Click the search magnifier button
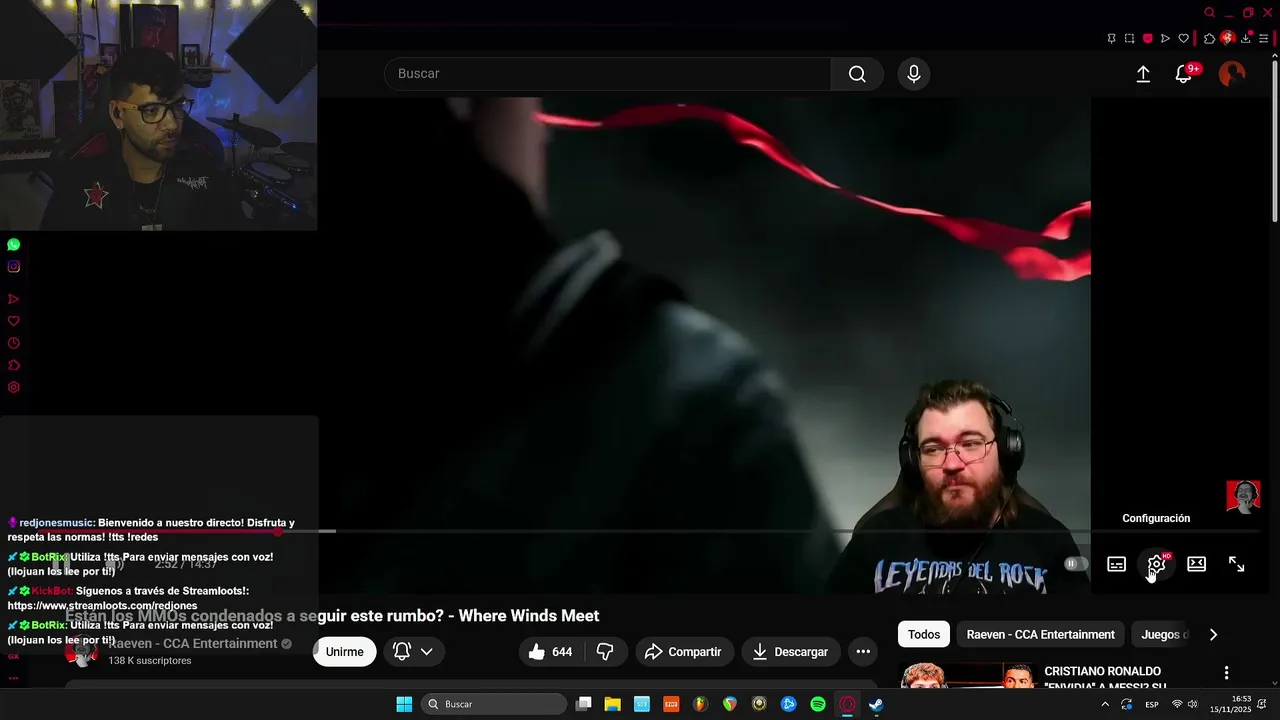This screenshot has height=720, width=1280. (x=857, y=74)
